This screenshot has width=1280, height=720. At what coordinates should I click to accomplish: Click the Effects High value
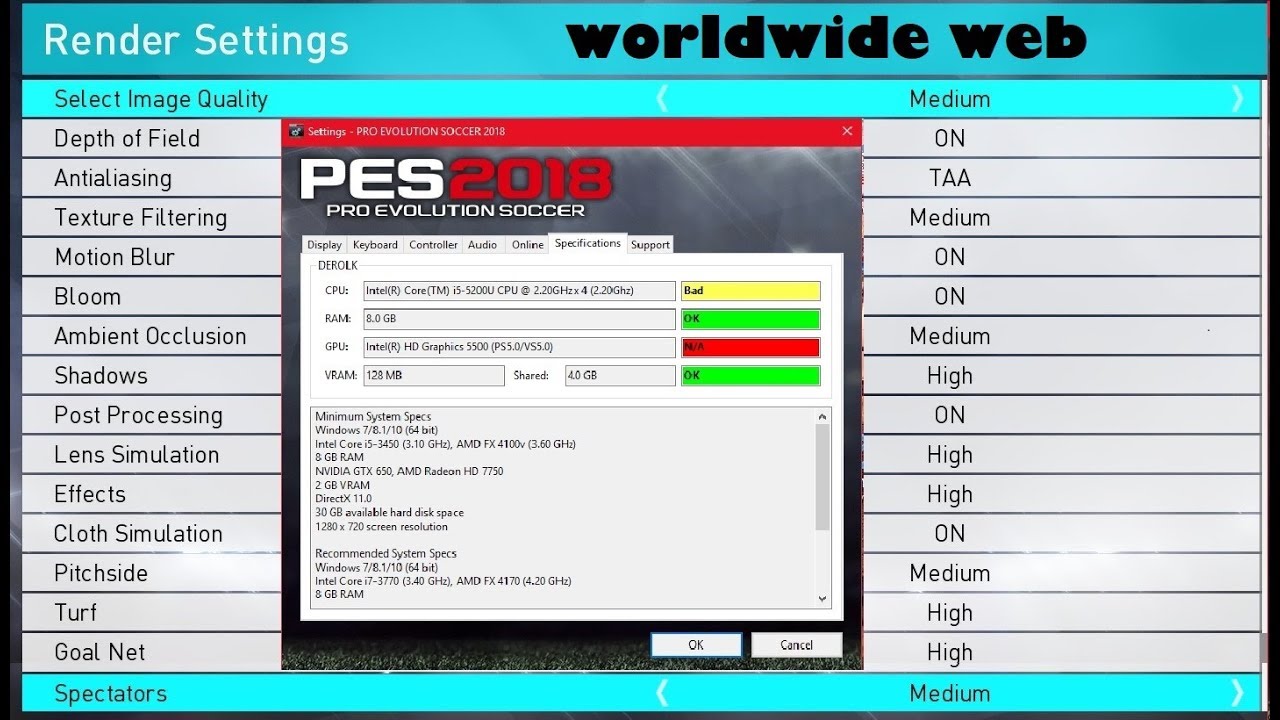(x=950, y=494)
